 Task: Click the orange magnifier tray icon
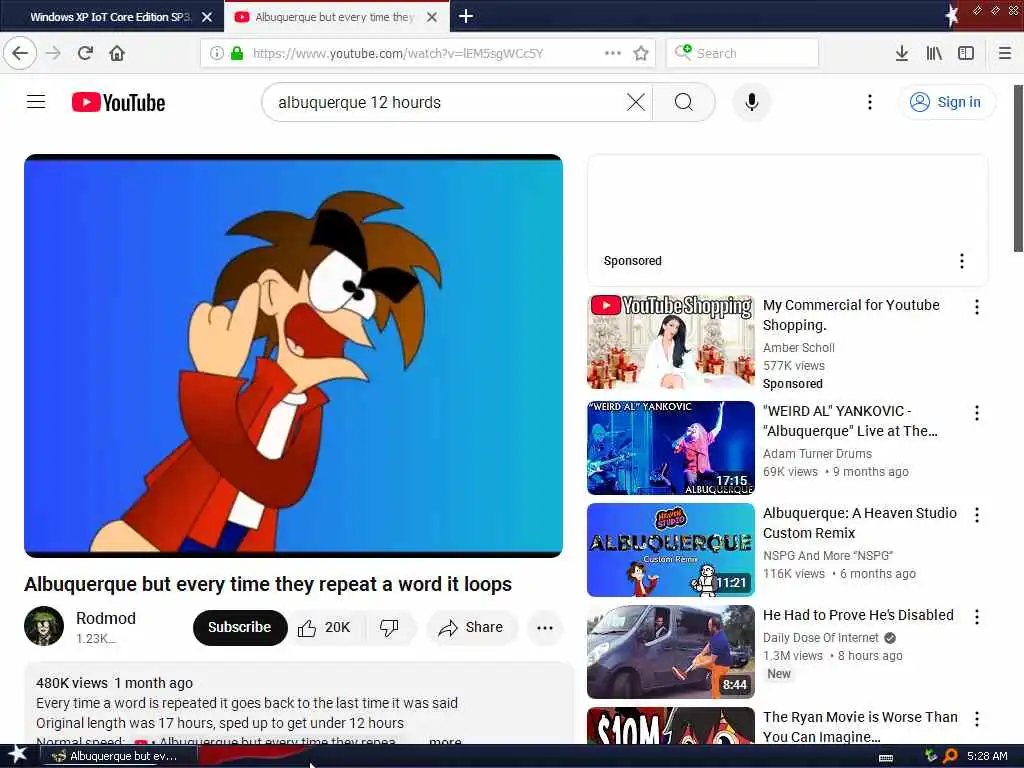pyautogui.click(x=950, y=756)
